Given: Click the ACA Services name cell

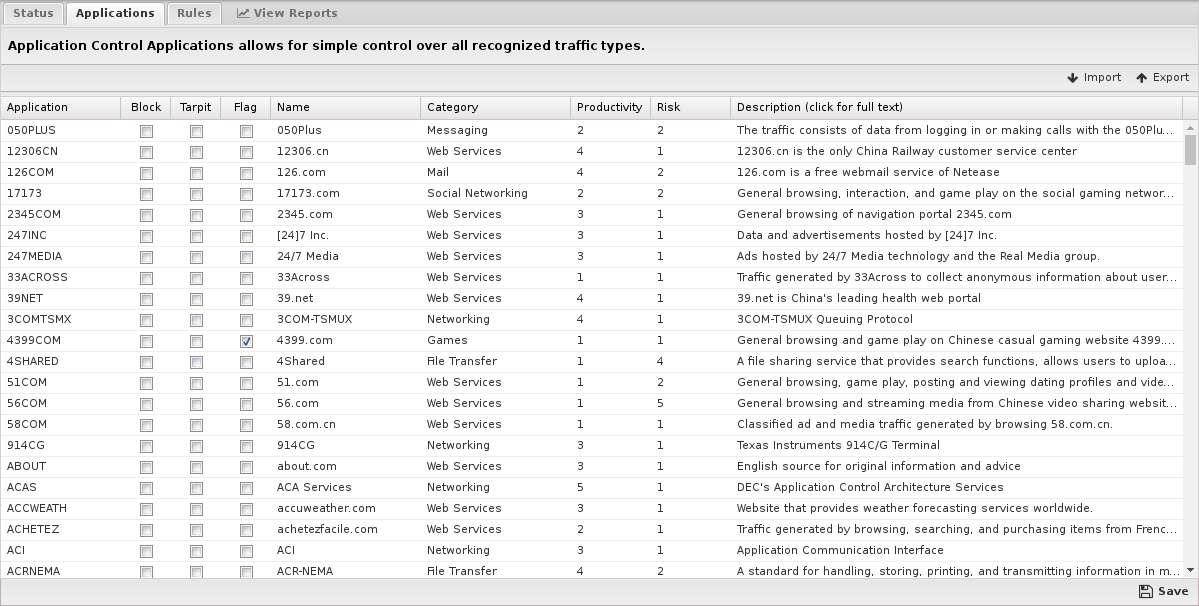Looking at the screenshot, I should tap(346, 488).
